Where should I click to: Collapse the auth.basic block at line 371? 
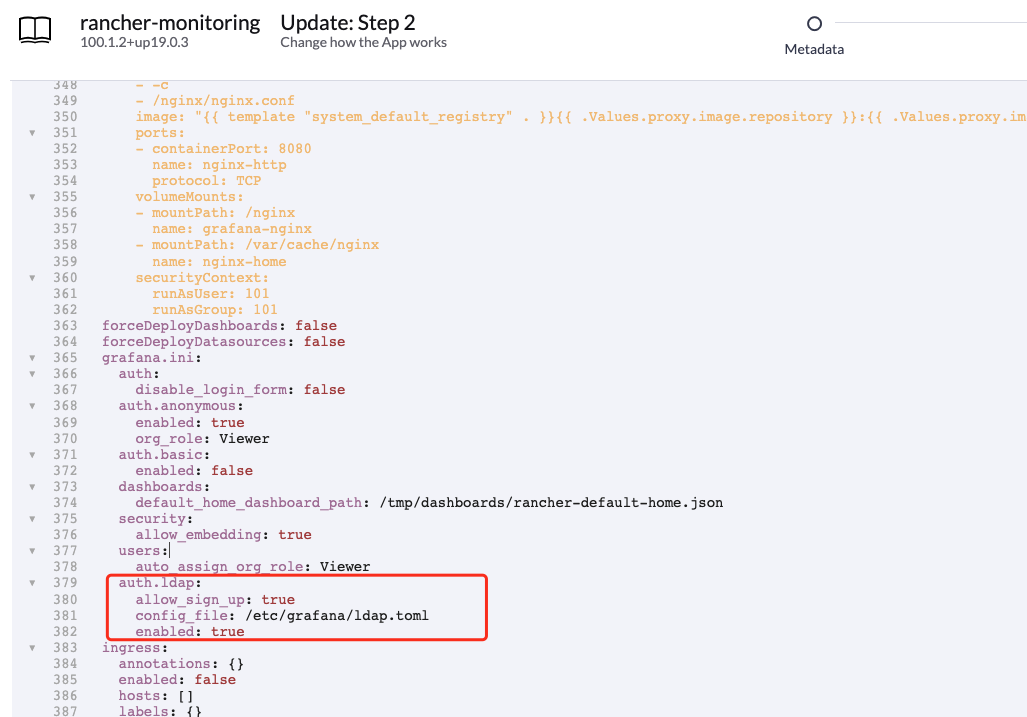[32, 454]
